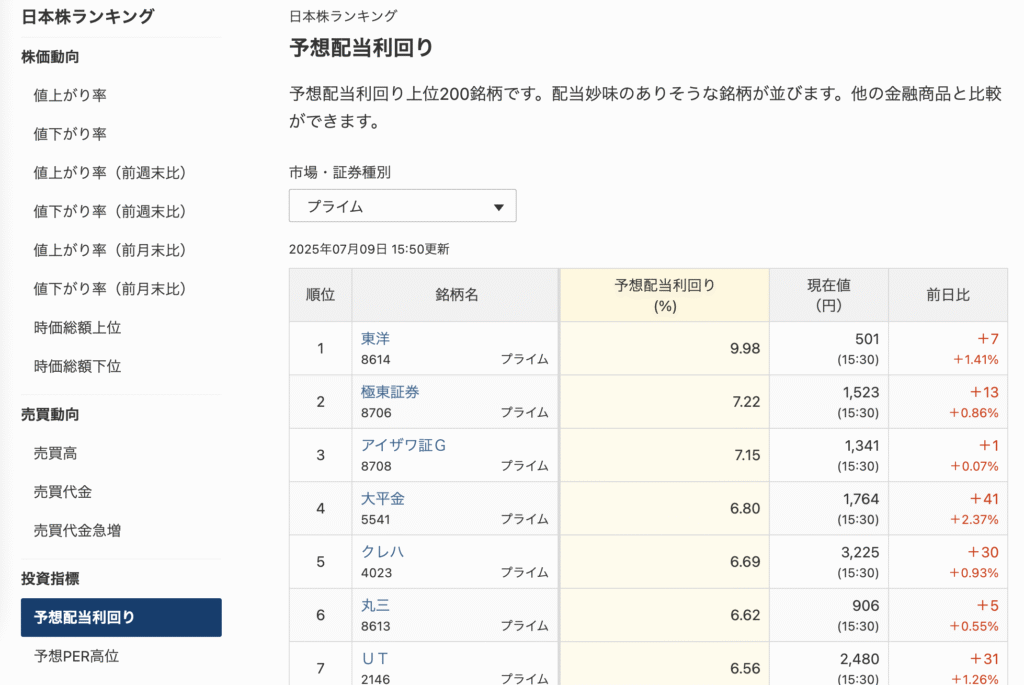
Task: Click current price 1,341
Action: click(861, 446)
